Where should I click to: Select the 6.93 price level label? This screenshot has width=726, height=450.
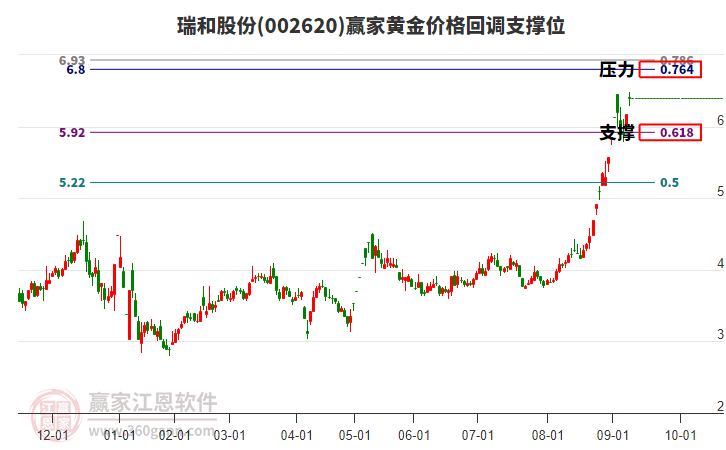pos(72,60)
